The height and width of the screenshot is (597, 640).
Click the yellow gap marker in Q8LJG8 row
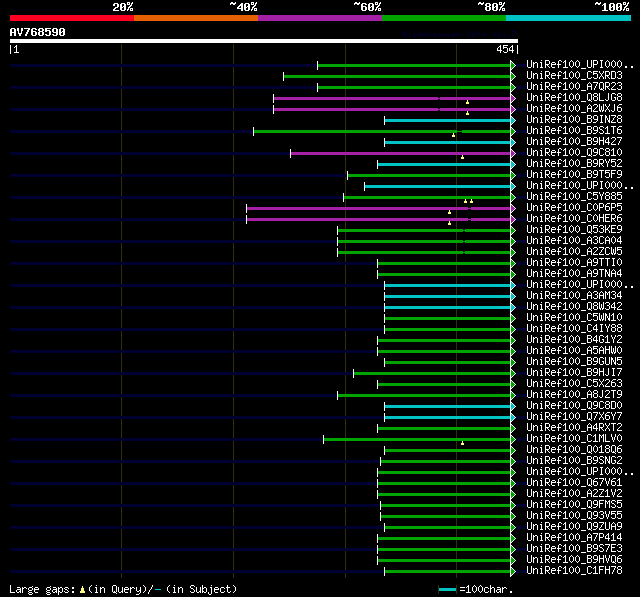[467, 102]
